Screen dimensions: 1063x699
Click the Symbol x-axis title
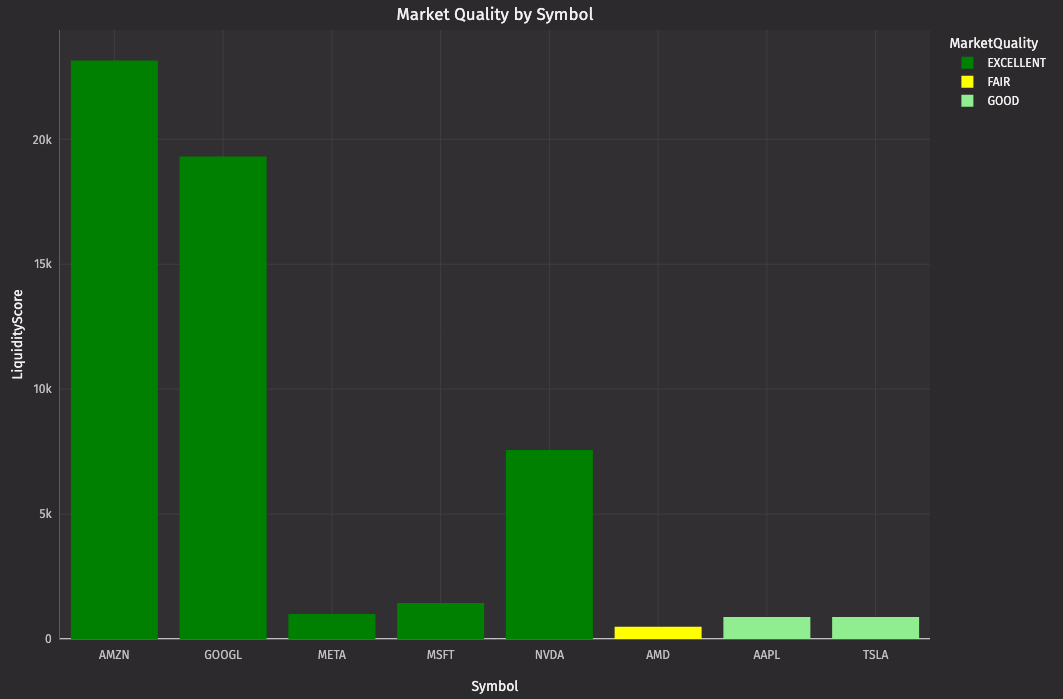coord(495,686)
